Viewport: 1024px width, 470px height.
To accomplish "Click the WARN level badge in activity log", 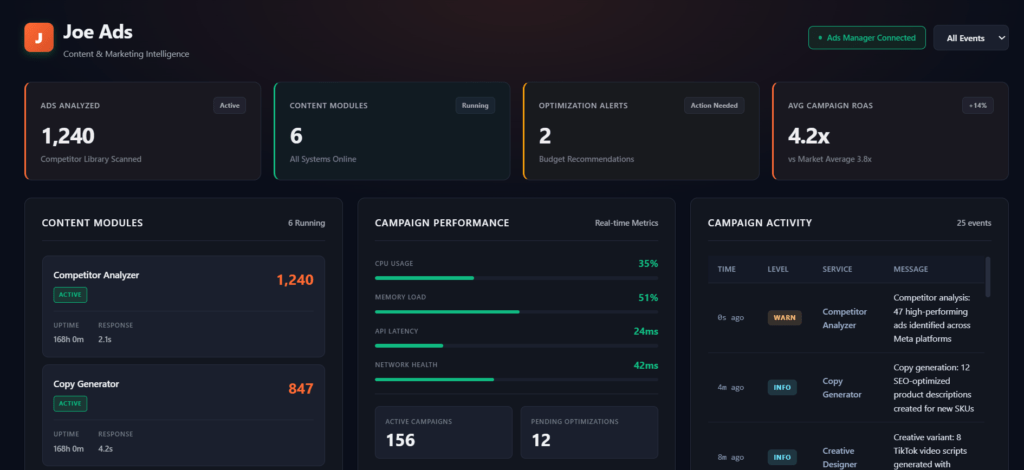I will click(784, 318).
